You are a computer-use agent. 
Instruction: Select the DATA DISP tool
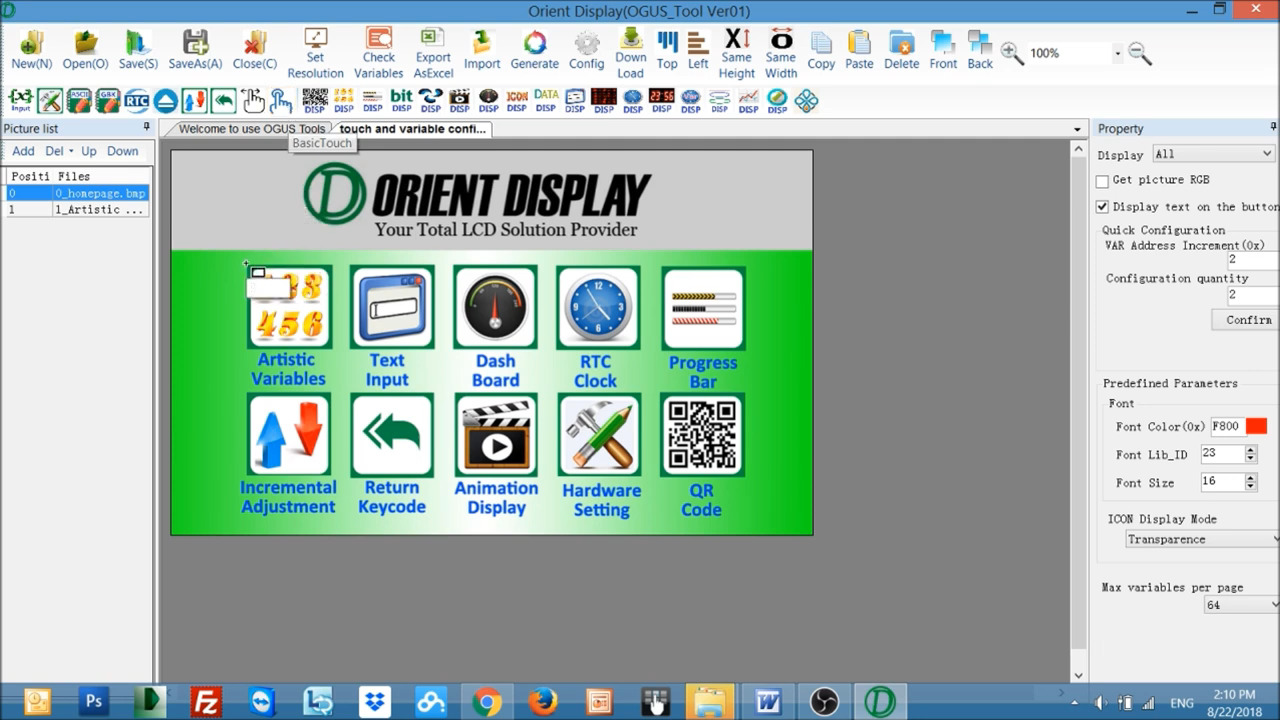click(546, 100)
